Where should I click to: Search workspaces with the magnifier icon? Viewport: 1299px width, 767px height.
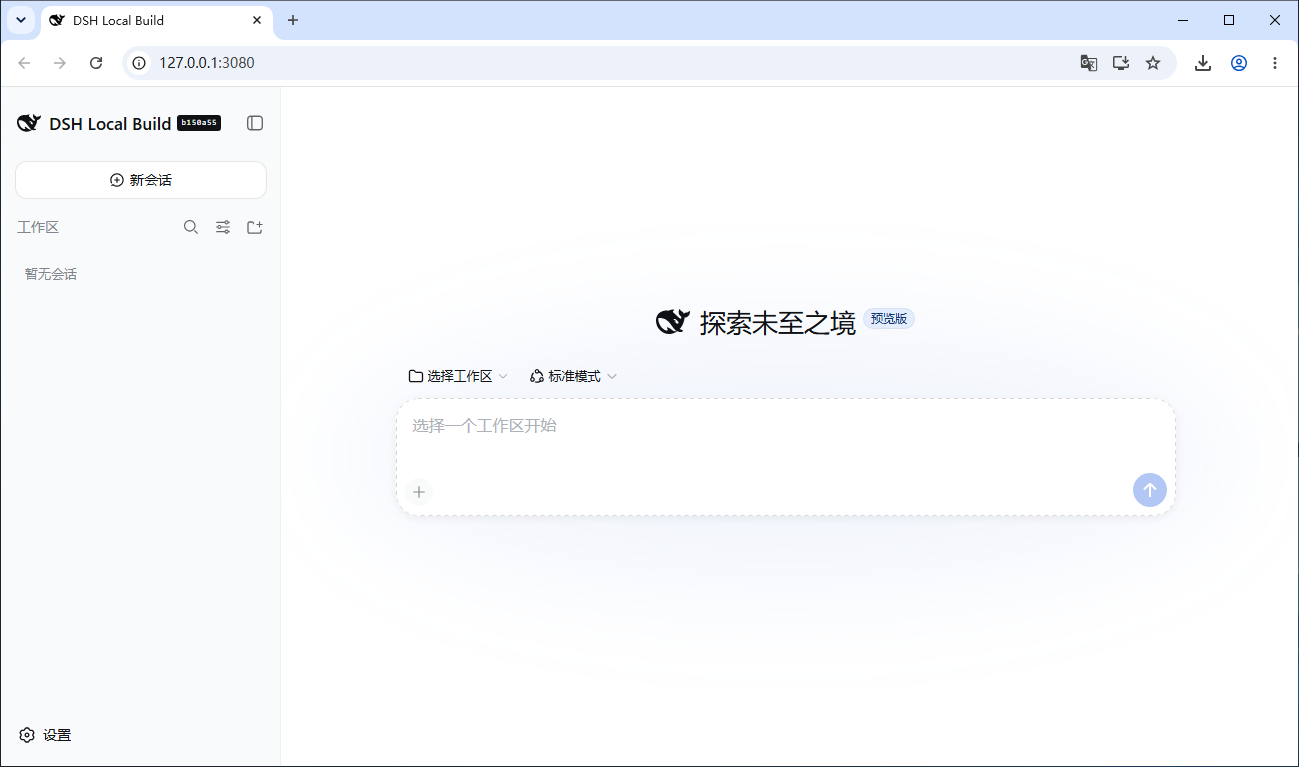point(191,227)
